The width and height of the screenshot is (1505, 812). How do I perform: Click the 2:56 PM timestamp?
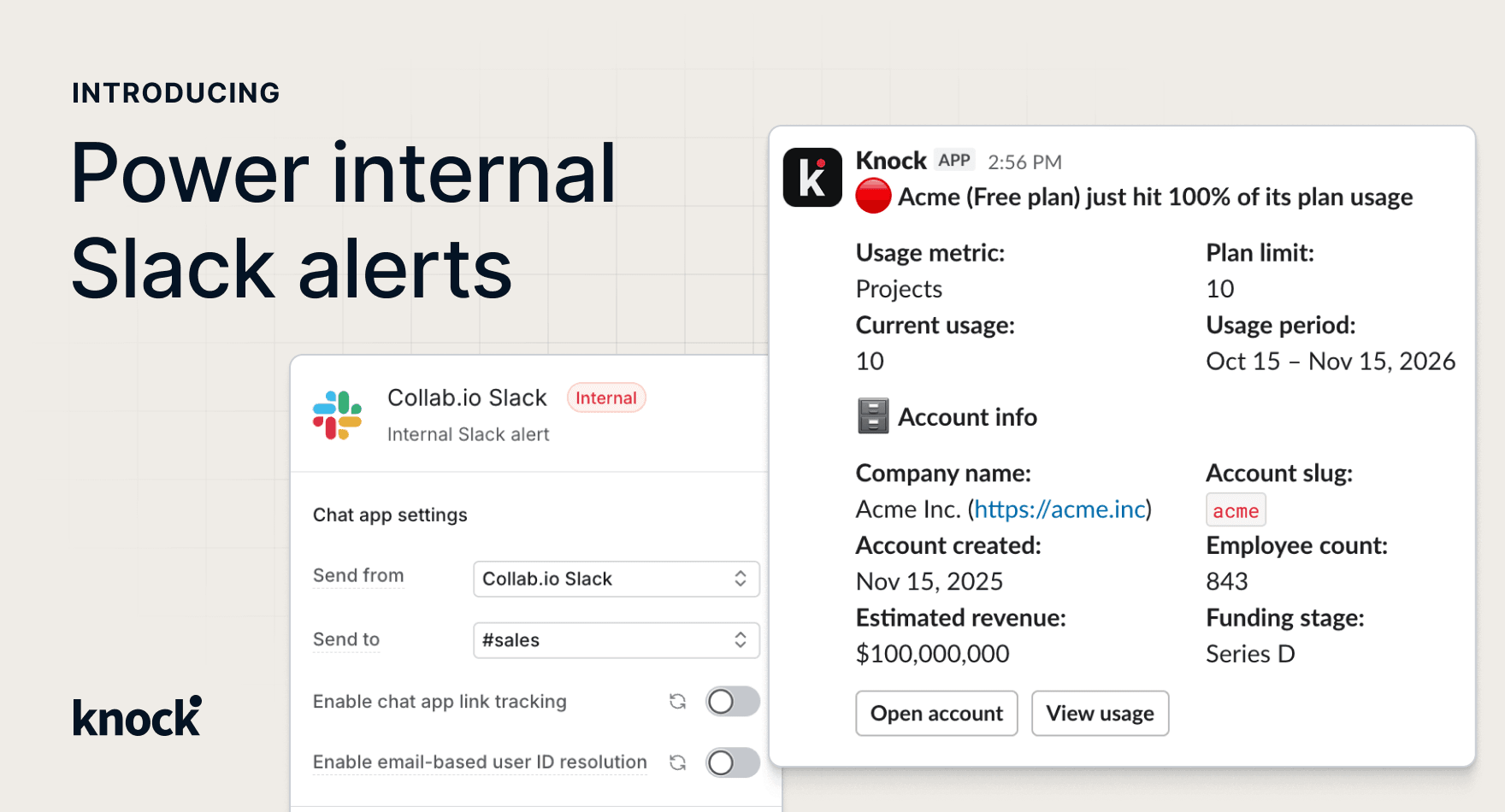tap(1024, 162)
